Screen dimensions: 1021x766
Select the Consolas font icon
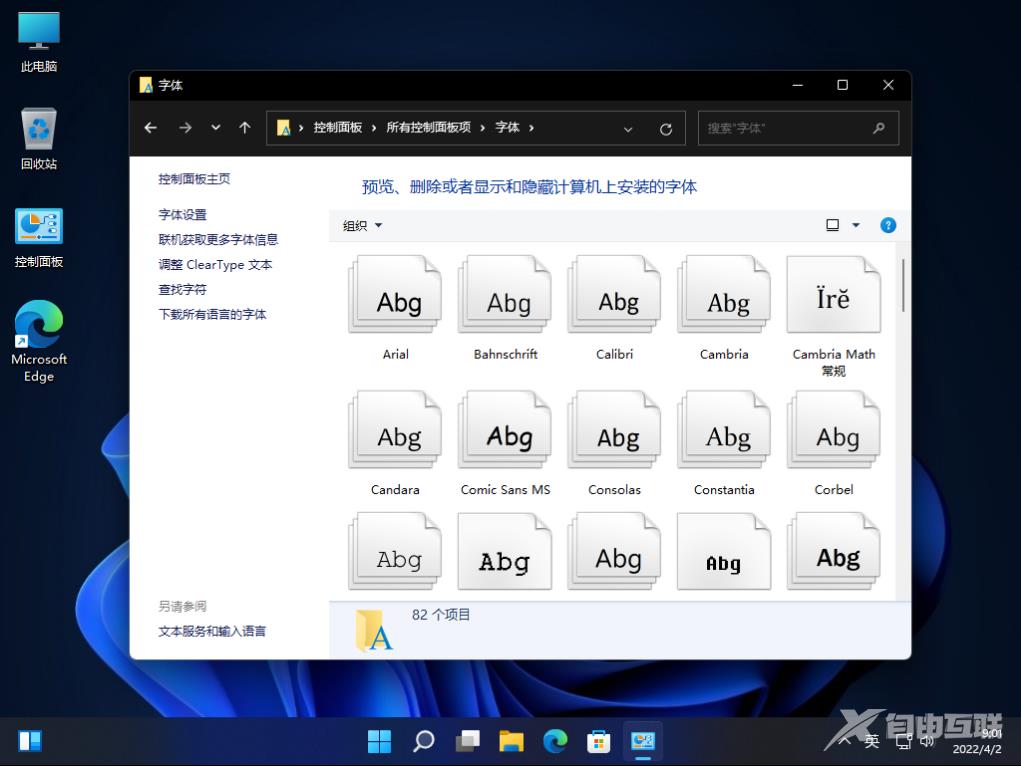(x=614, y=429)
